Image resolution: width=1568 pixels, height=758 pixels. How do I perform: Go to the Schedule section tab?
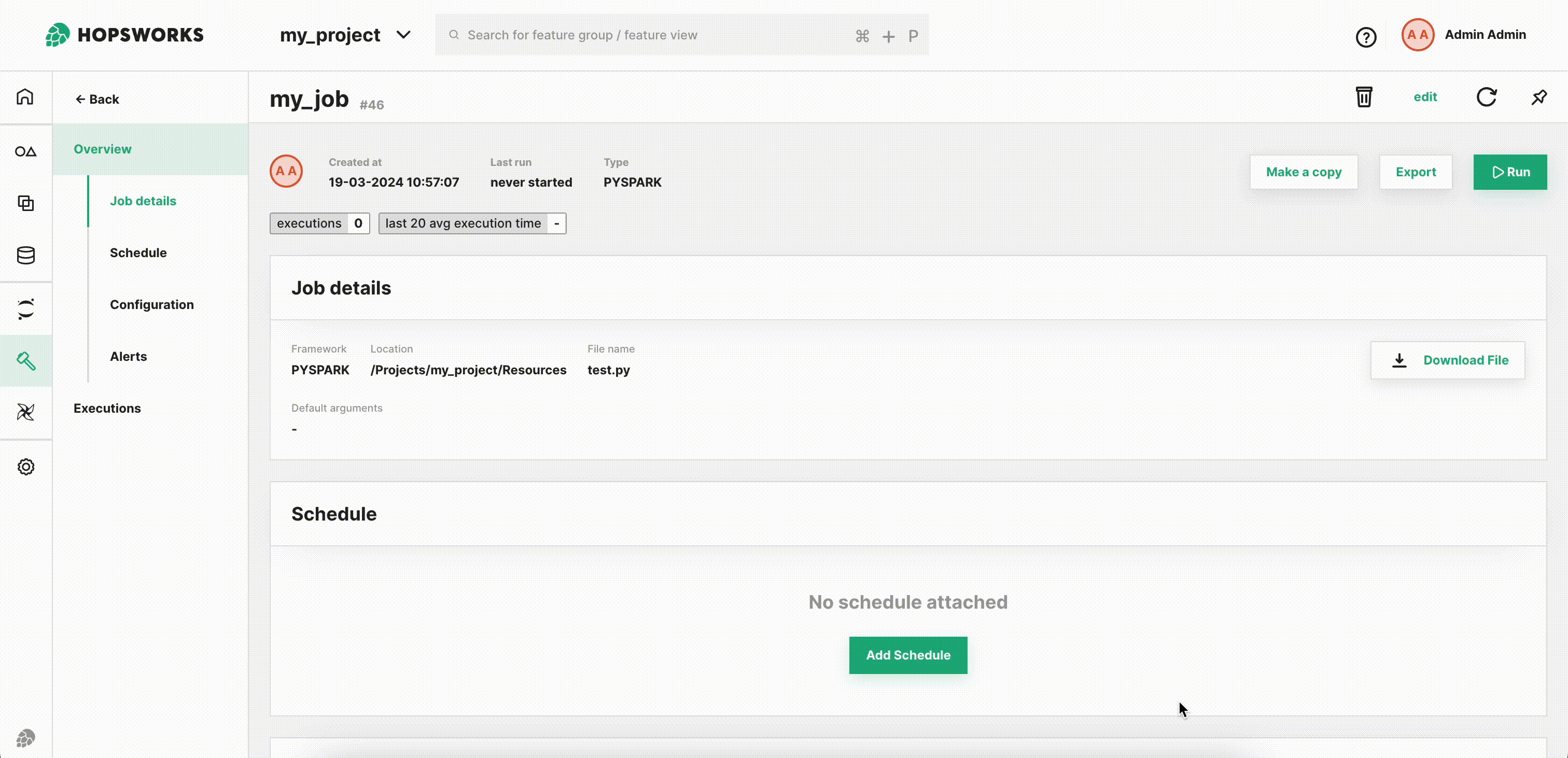(138, 252)
